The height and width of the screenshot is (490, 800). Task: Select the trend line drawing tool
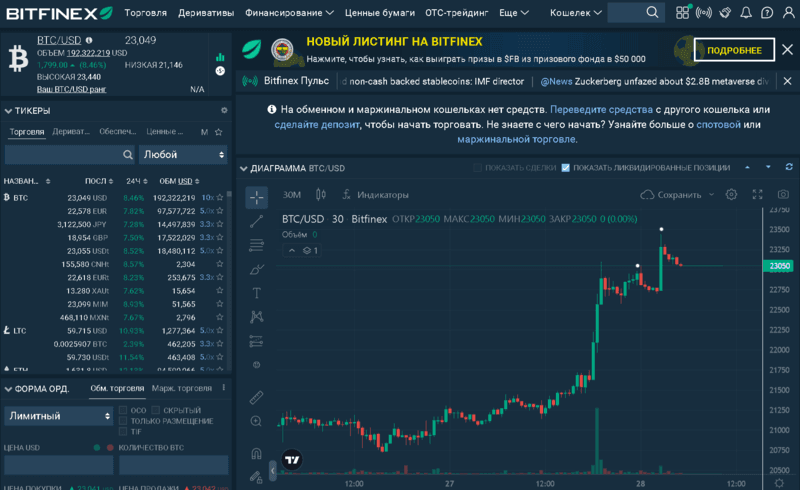[x=257, y=221]
